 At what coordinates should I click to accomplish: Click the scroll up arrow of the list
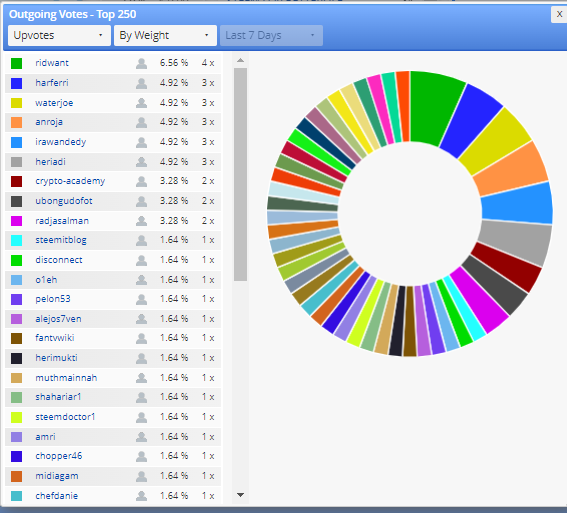(240, 60)
